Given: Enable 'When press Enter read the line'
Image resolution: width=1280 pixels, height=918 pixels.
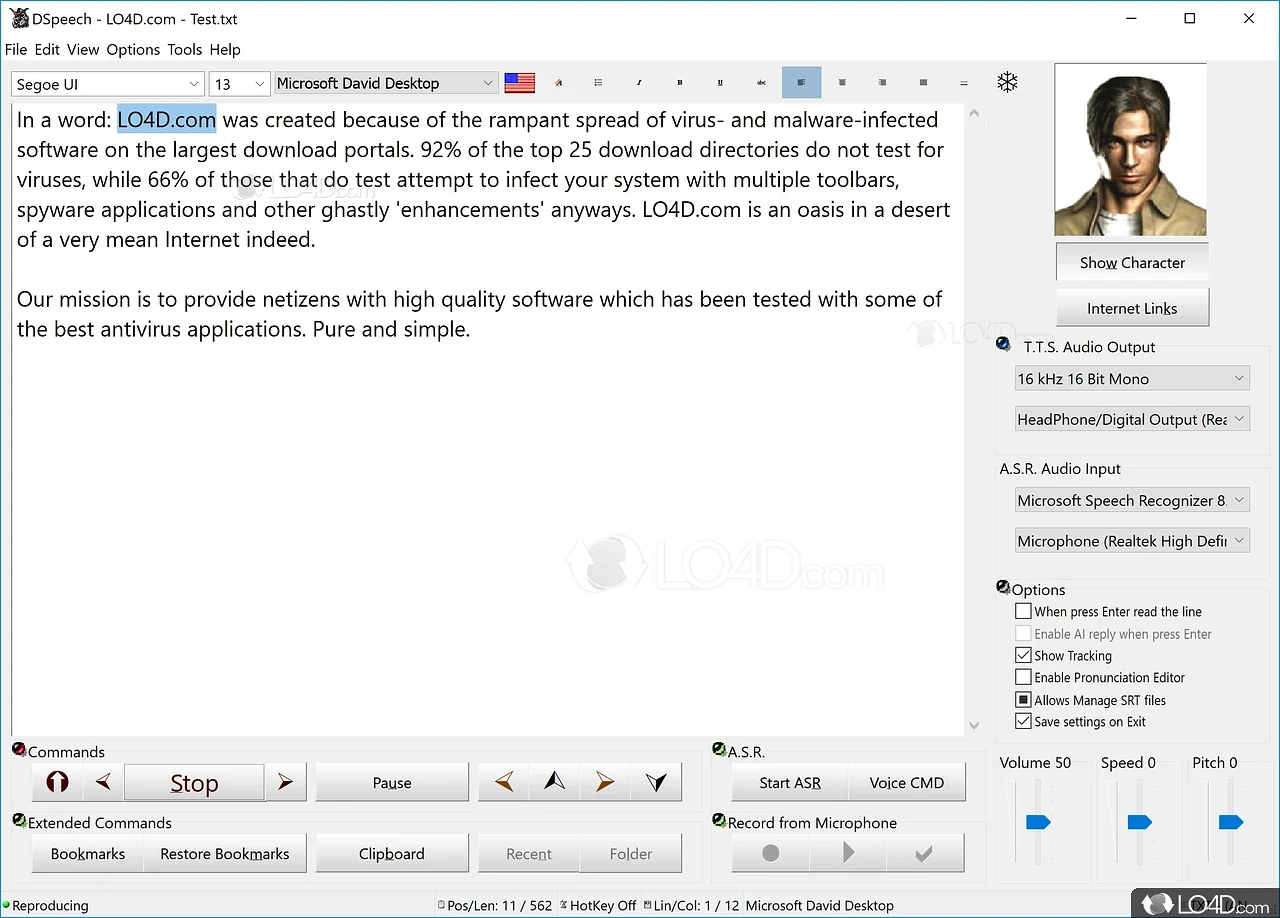Looking at the screenshot, I should coord(1023,611).
